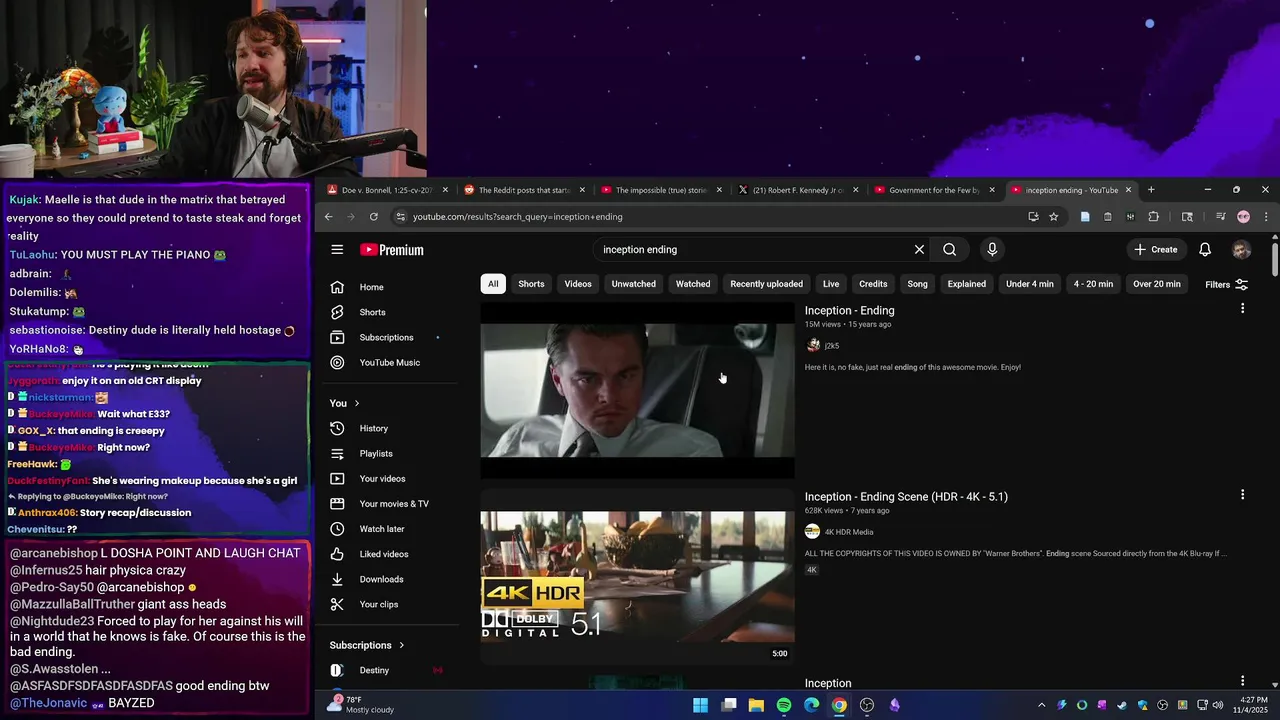
Task: Open Chrome extensions puzzle icon
Action: [x=1153, y=216]
